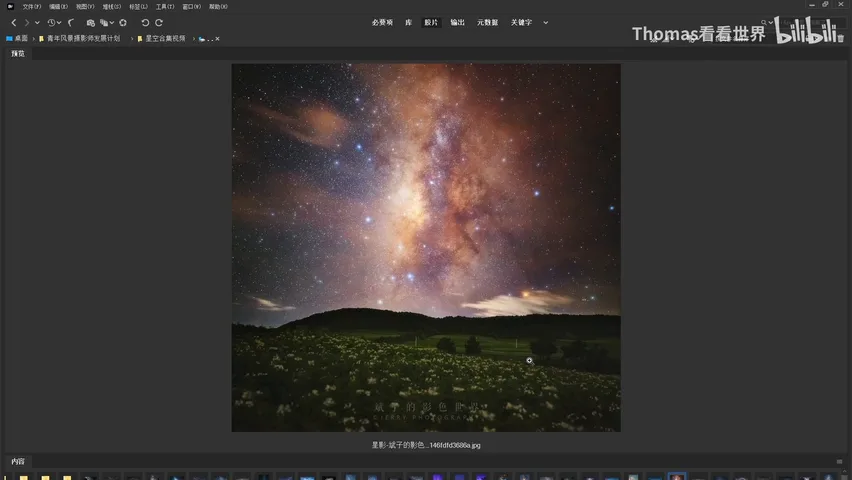Go forward with the right arrow button
Image resolution: width=852 pixels, height=480 pixels.
coord(26,23)
